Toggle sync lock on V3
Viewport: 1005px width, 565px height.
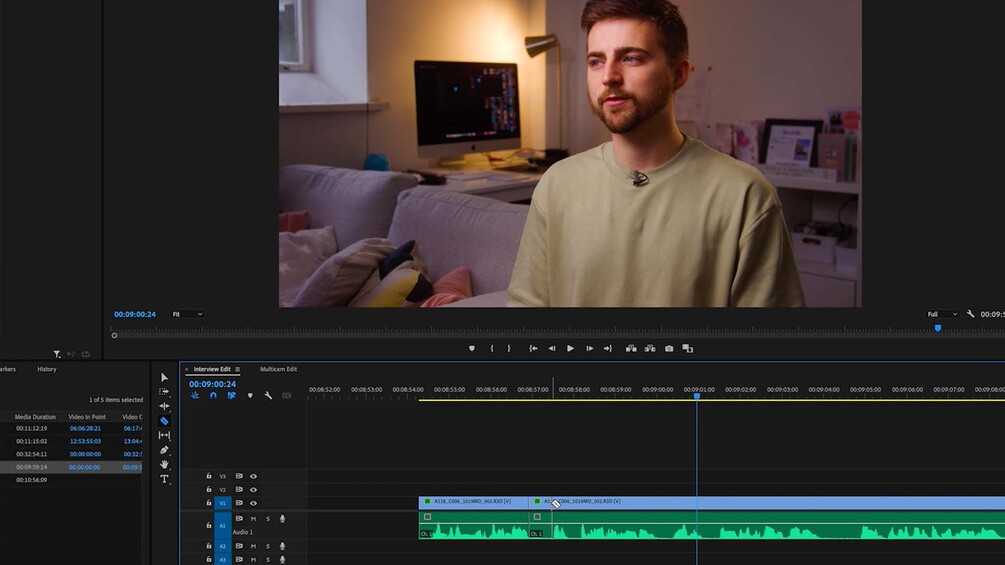[x=239, y=477]
